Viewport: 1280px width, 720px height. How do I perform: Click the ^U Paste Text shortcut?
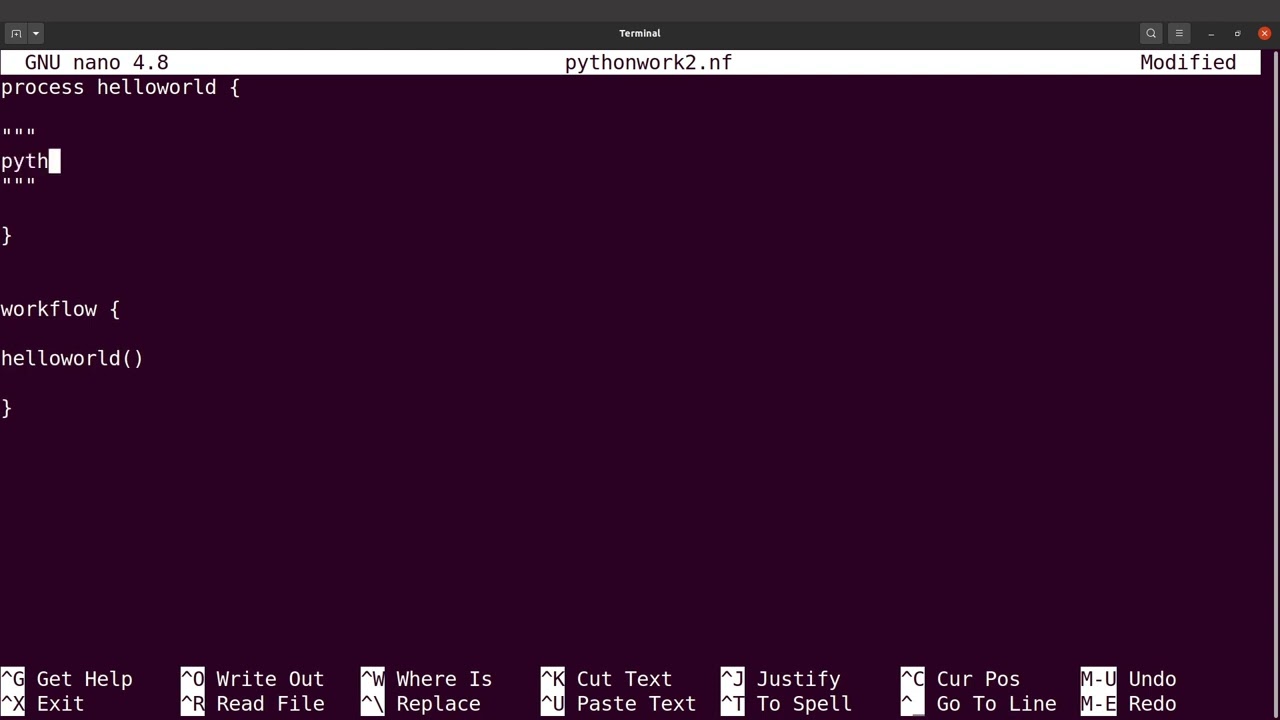pos(618,704)
